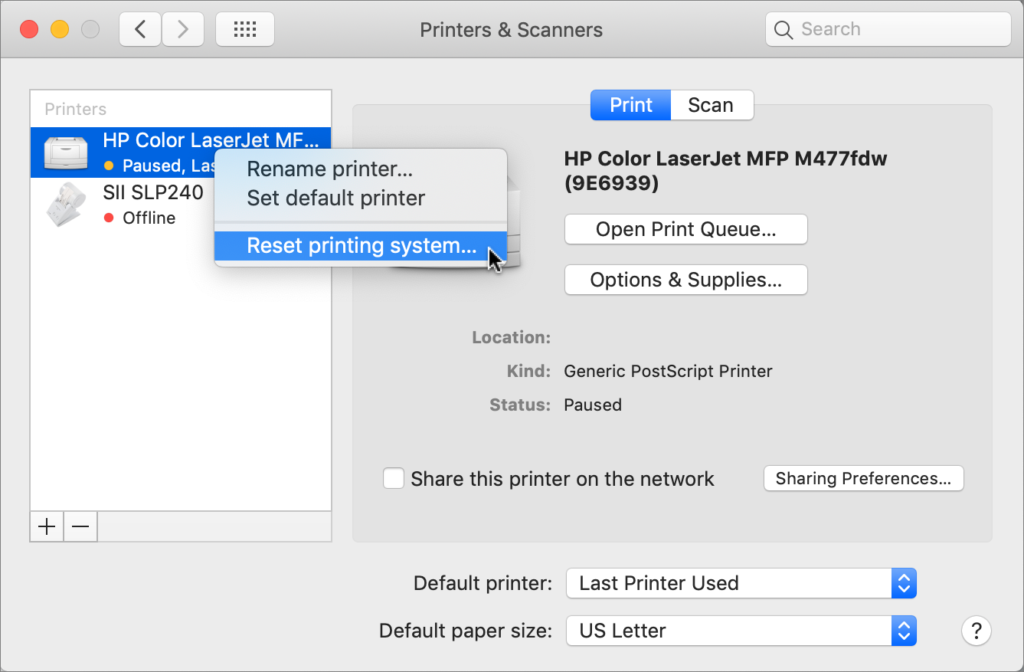
Task: Choose Rename printer from context menu
Action: tap(330, 170)
